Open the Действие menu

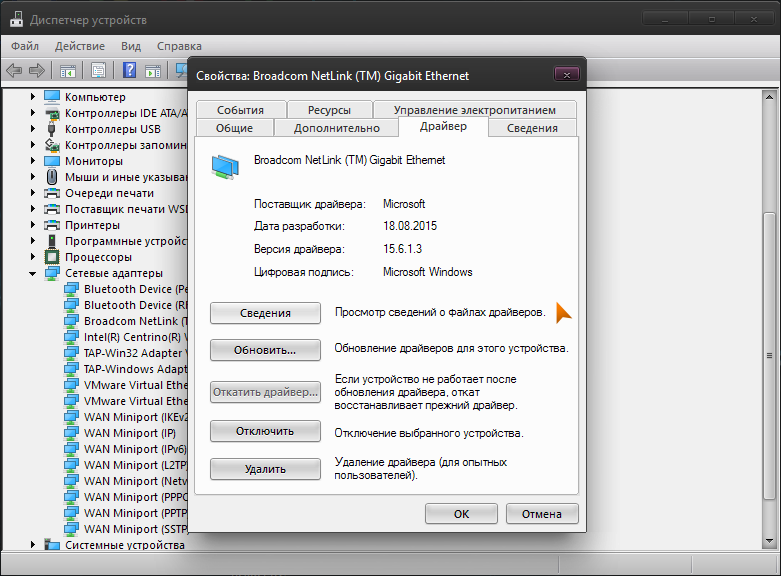pos(80,46)
